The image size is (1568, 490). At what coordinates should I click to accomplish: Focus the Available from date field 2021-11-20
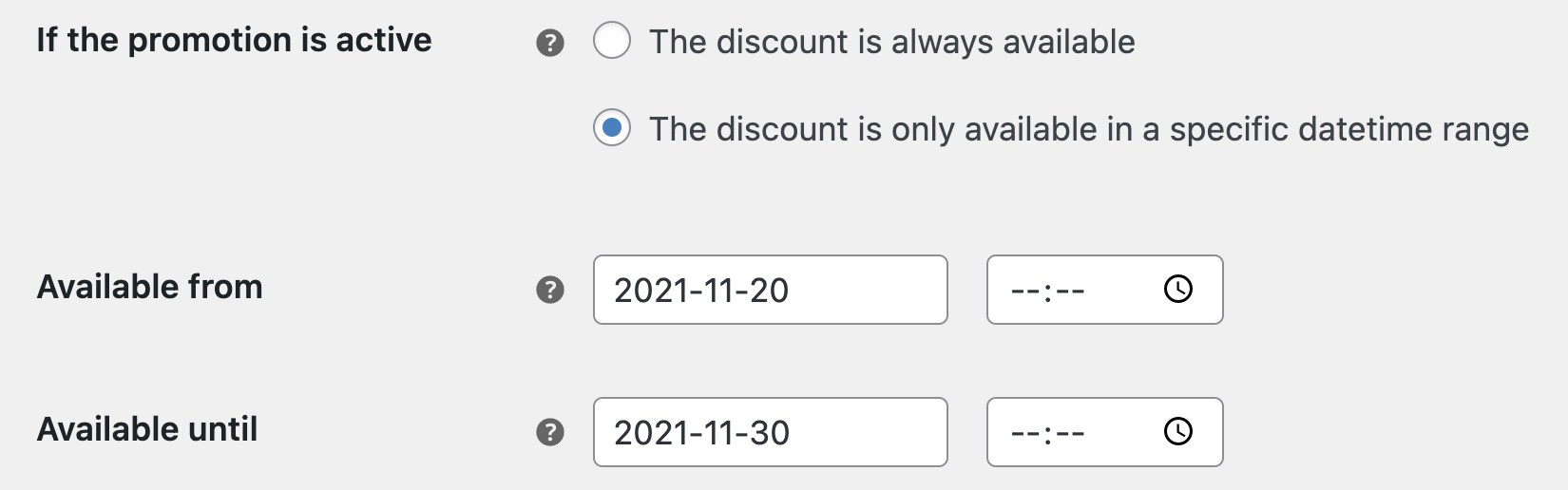[771, 290]
